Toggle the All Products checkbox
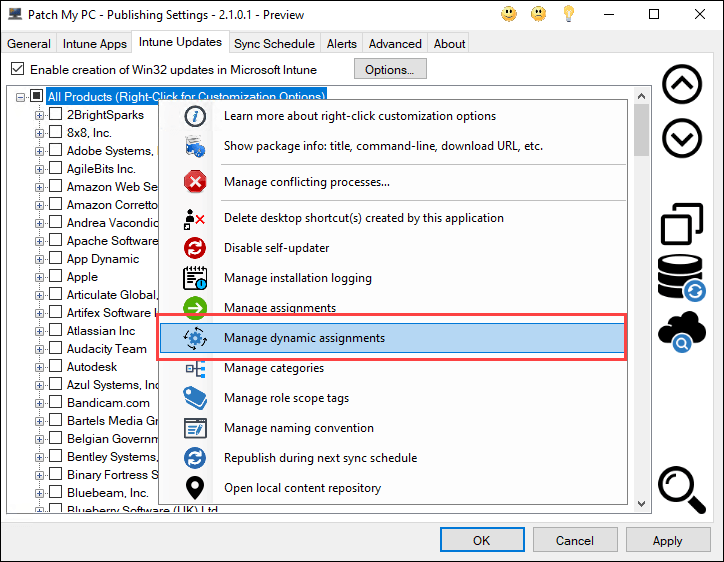Image resolution: width=724 pixels, height=562 pixels. coord(36,96)
